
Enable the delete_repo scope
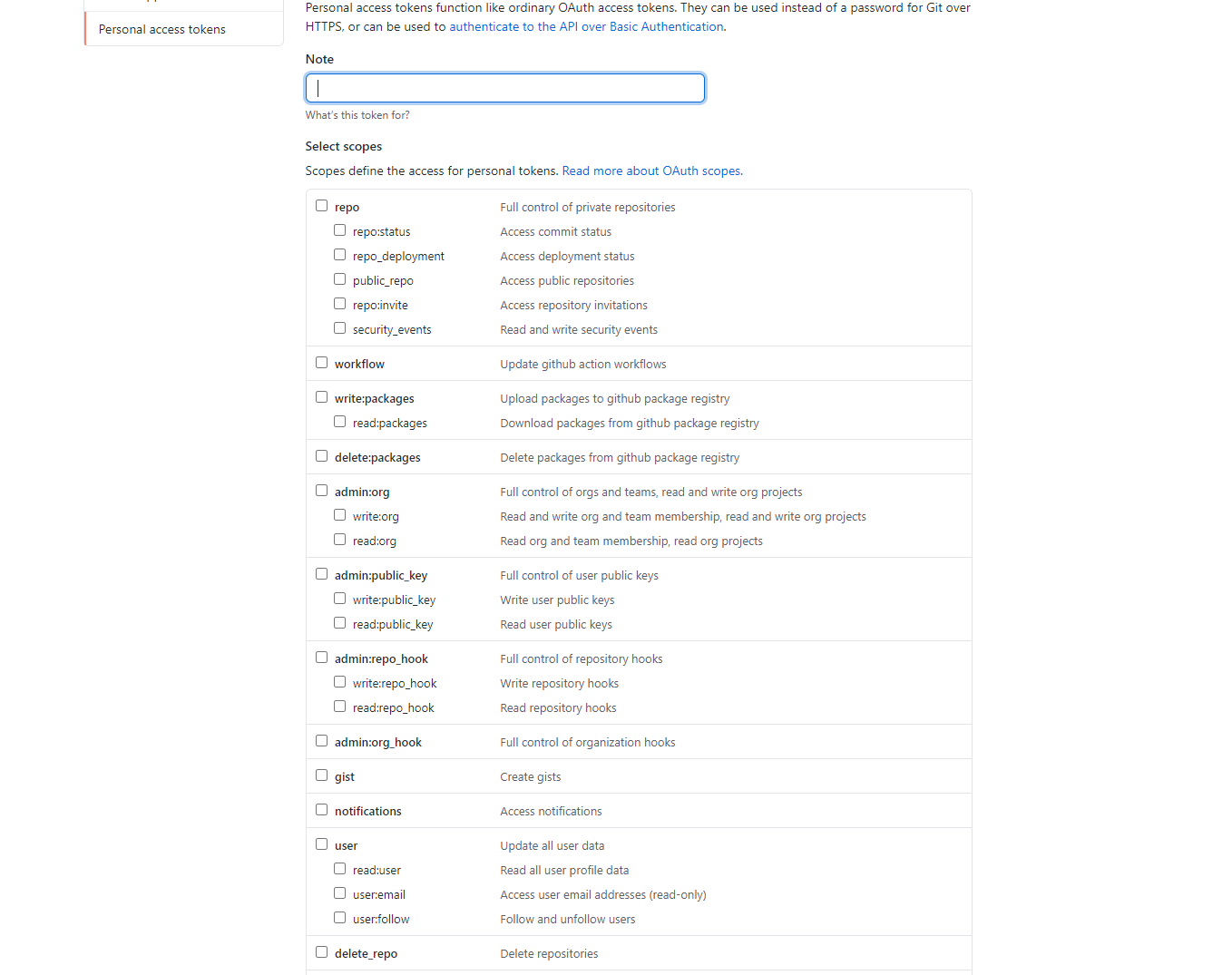321,951
